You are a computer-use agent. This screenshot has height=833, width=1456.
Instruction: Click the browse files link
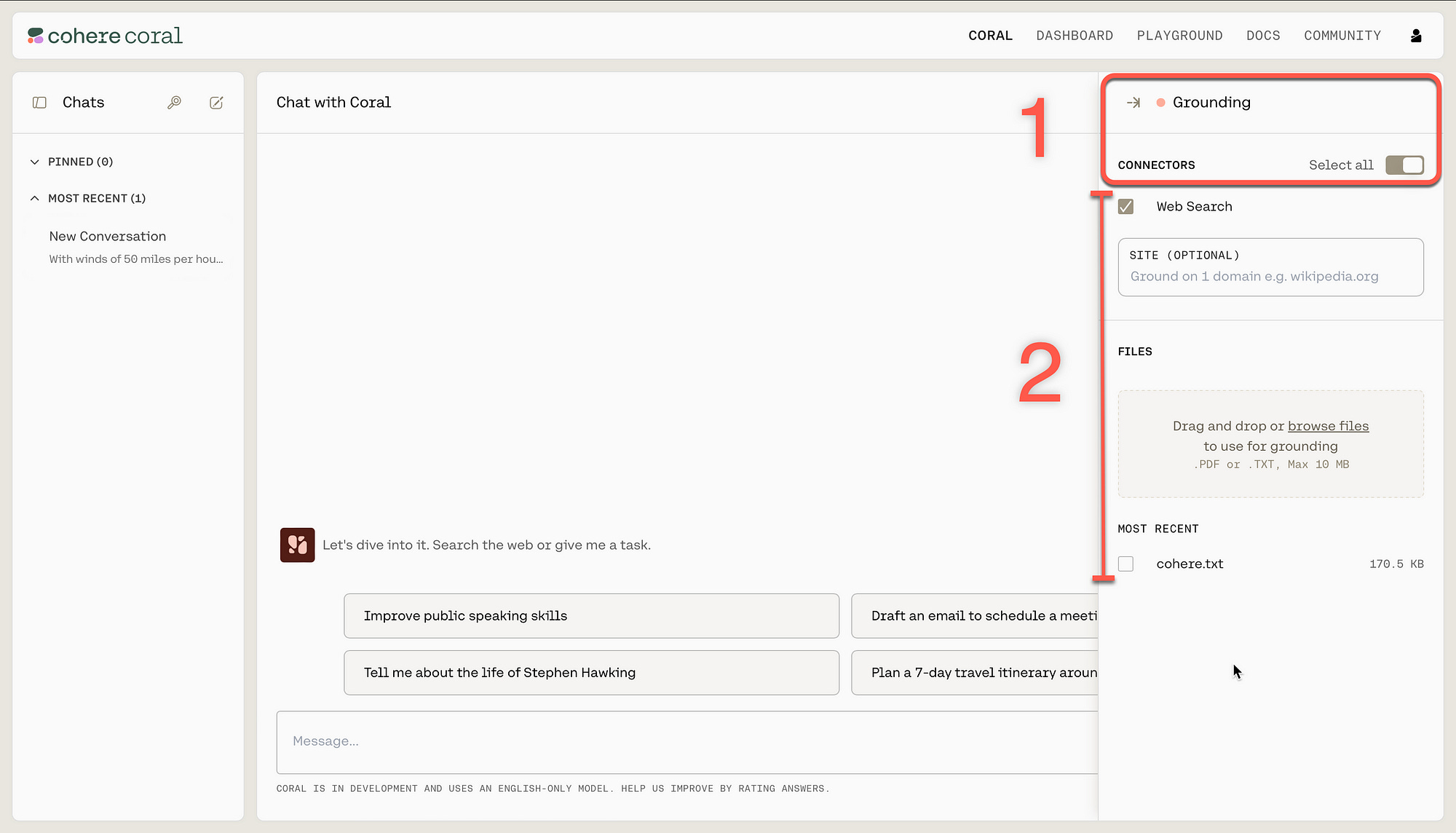pos(1328,426)
